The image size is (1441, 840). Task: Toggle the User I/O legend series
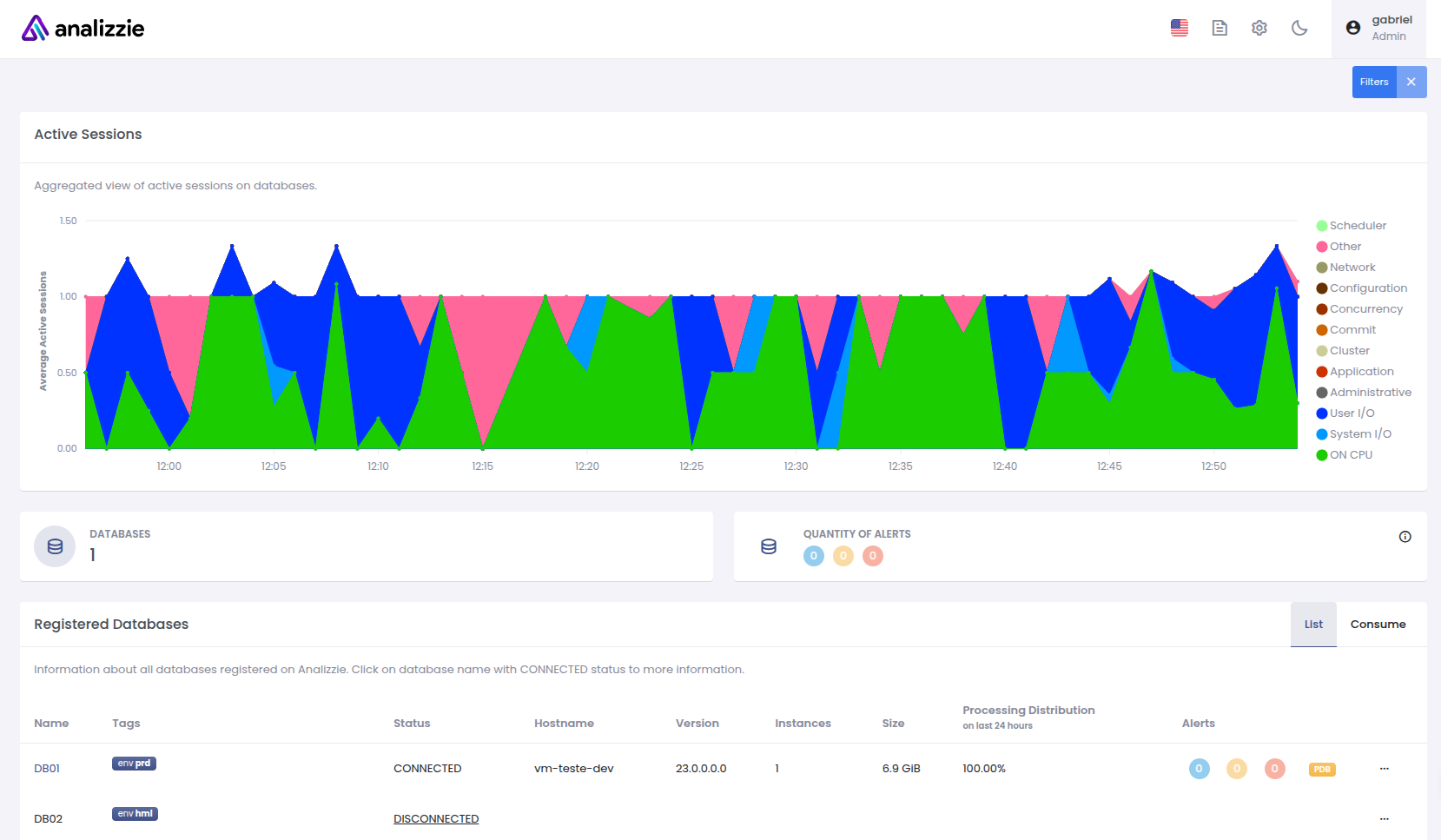1345,413
